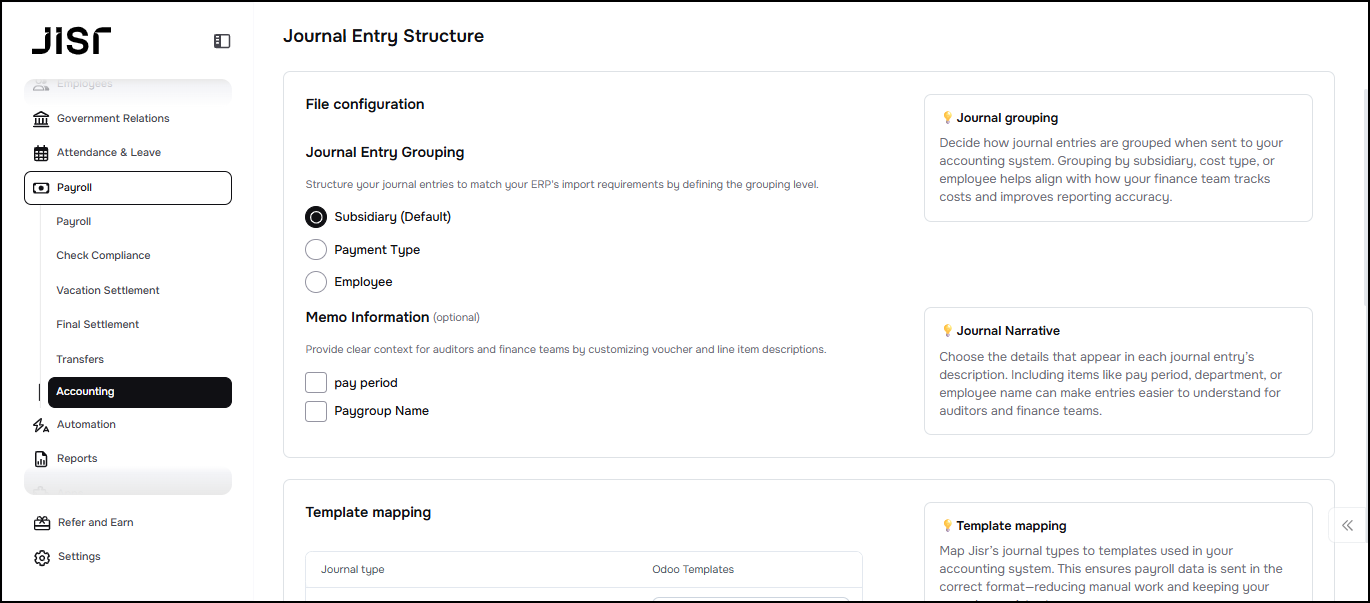Screen dimensions: 1370x603
Task: Enable the pay period checkbox
Action: [316, 383]
